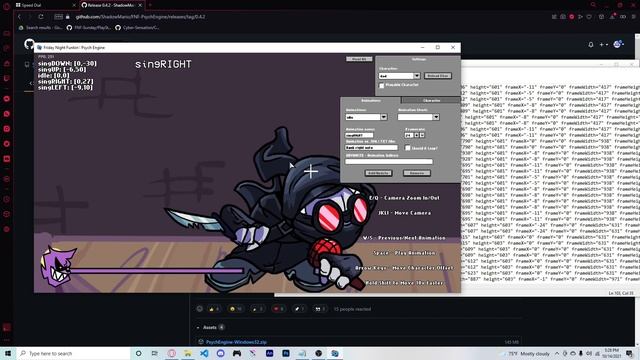Open the Cyber-Sensation bookmark
This screenshot has height=360, width=640.
pos(137,28)
